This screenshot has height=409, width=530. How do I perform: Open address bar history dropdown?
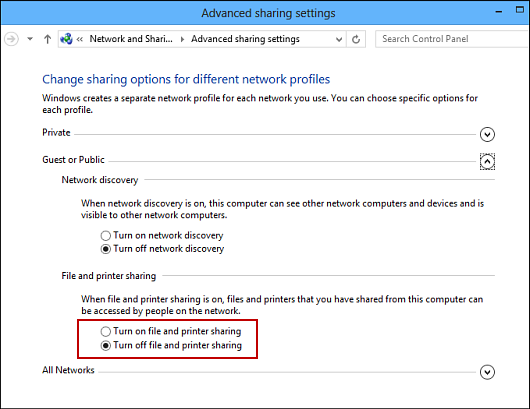pos(339,39)
